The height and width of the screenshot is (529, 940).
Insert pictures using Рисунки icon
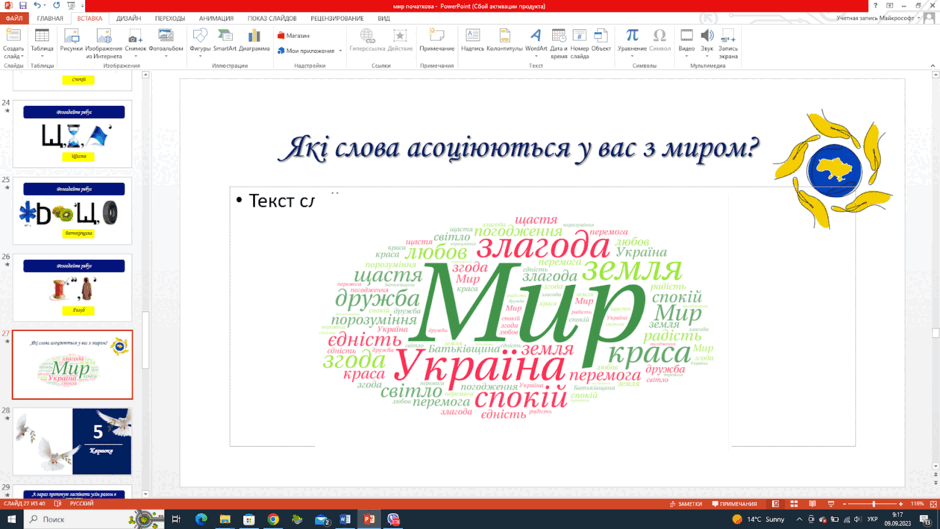click(x=71, y=42)
